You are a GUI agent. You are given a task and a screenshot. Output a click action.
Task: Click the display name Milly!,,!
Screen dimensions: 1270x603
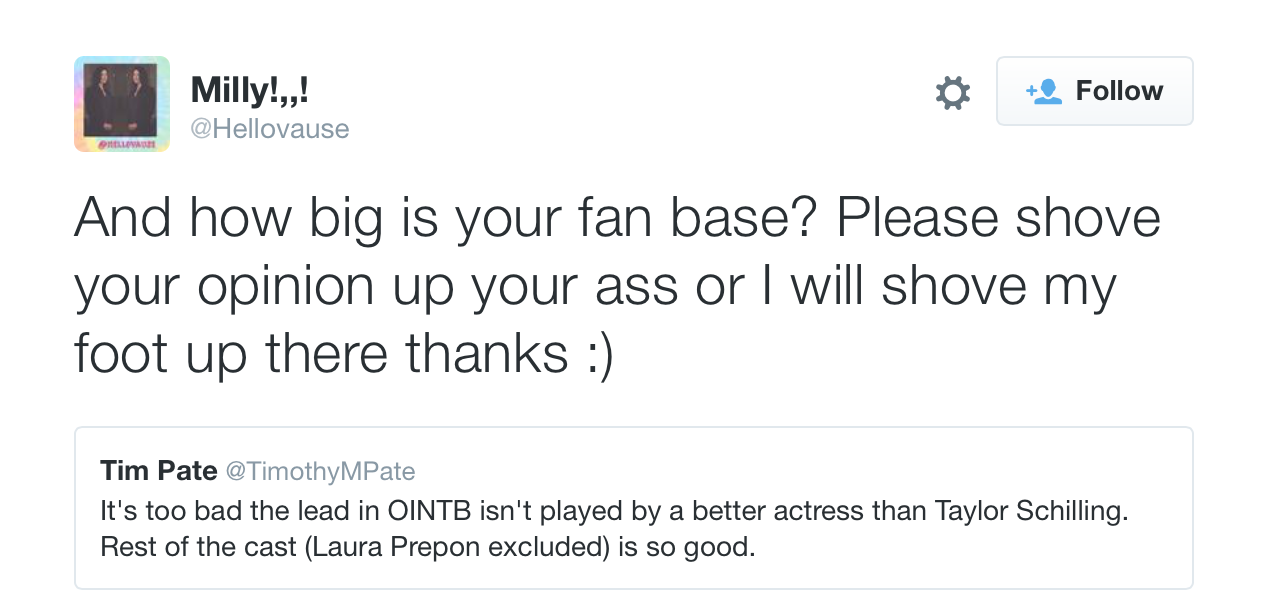click(250, 91)
